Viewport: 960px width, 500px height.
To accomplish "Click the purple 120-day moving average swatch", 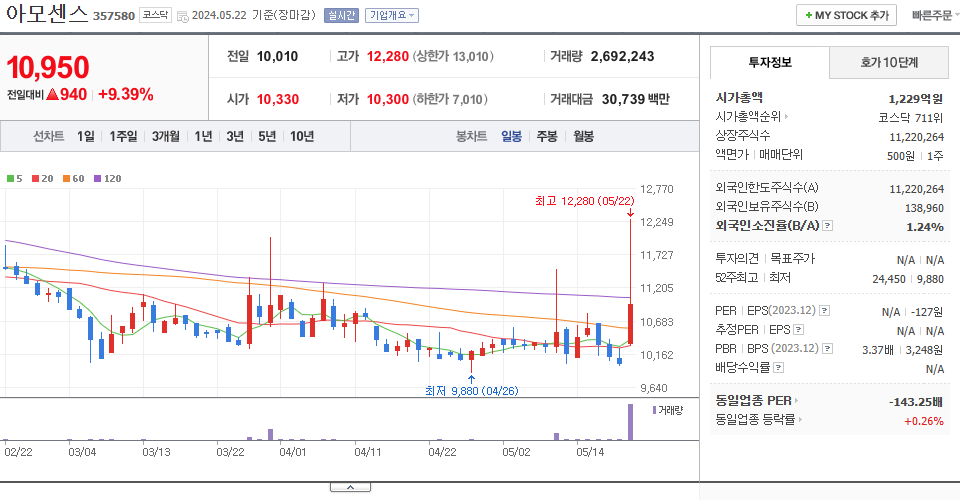I will pyautogui.click(x=97, y=179).
